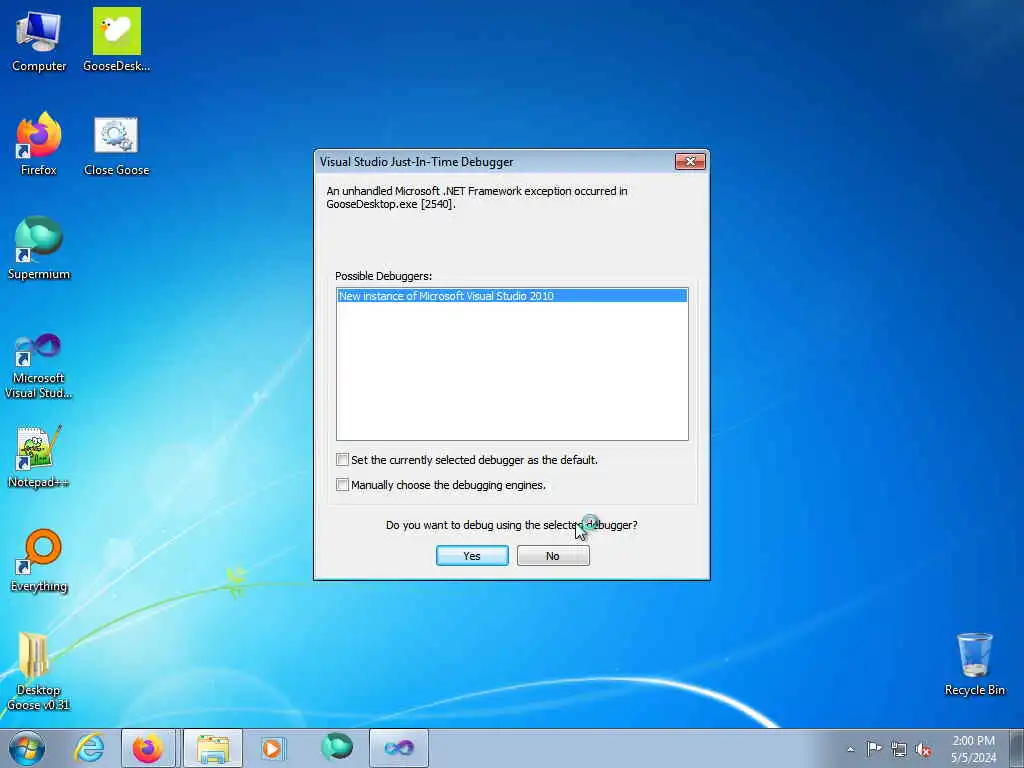1024x768 pixels.
Task: Select the Close Goose desktop icon
Action: [x=116, y=145]
